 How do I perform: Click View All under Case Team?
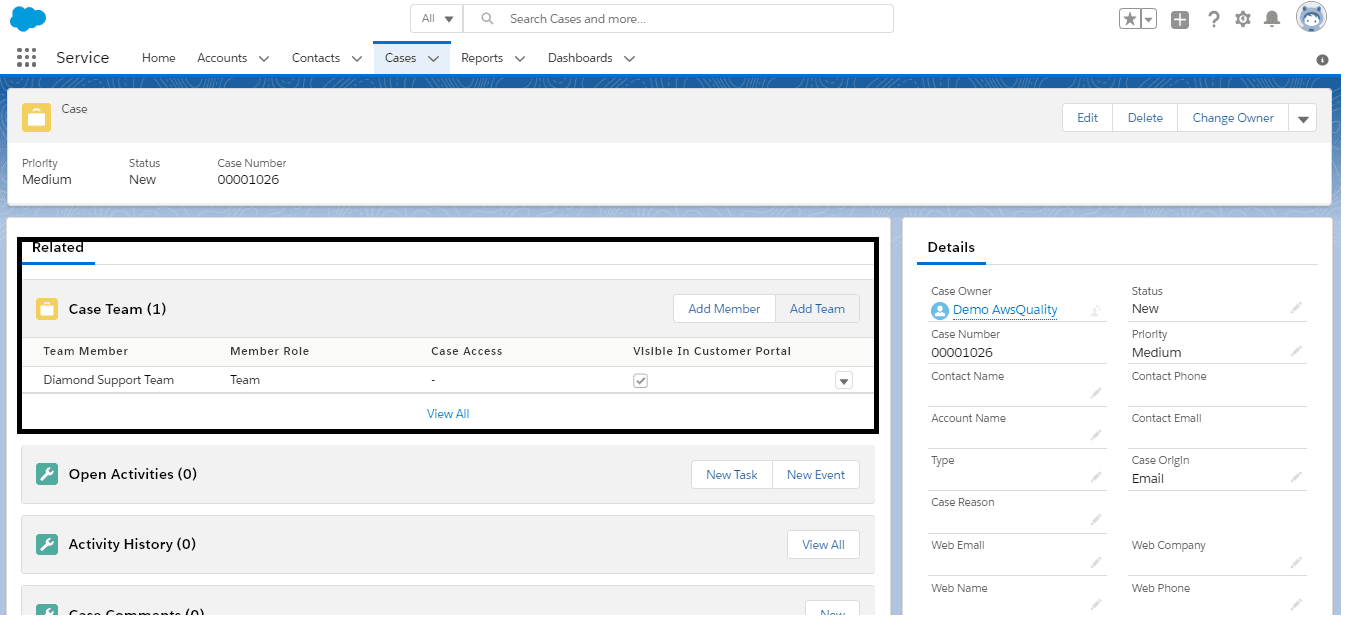coord(448,414)
